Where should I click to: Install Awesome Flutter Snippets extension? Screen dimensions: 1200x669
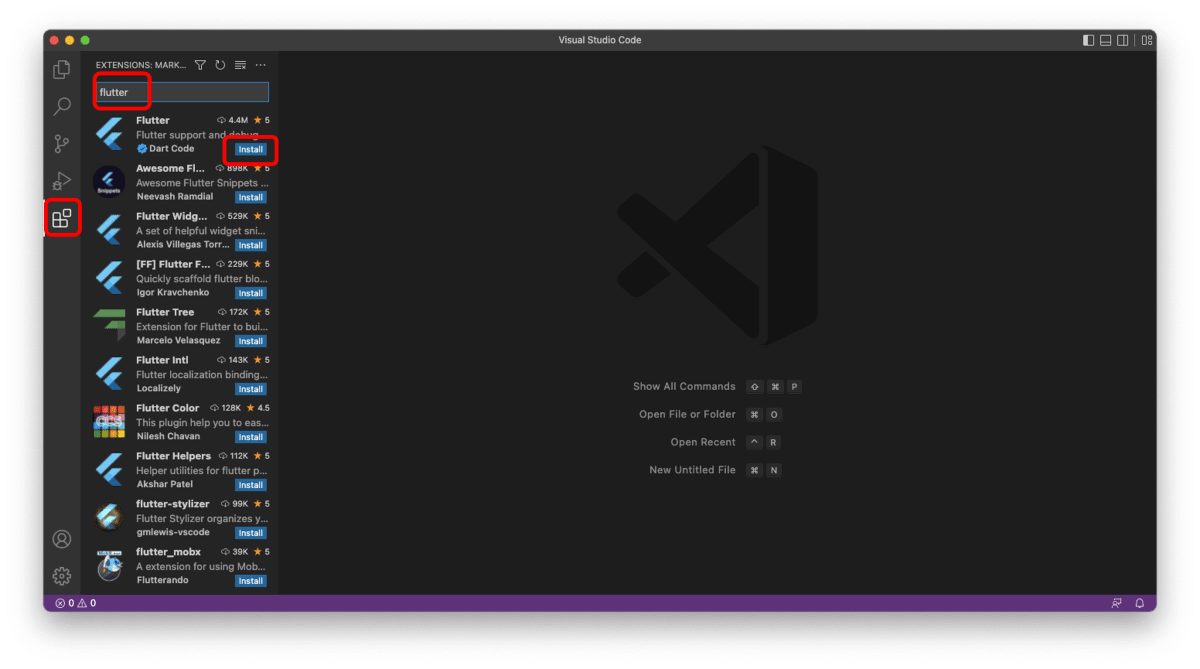[251, 197]
